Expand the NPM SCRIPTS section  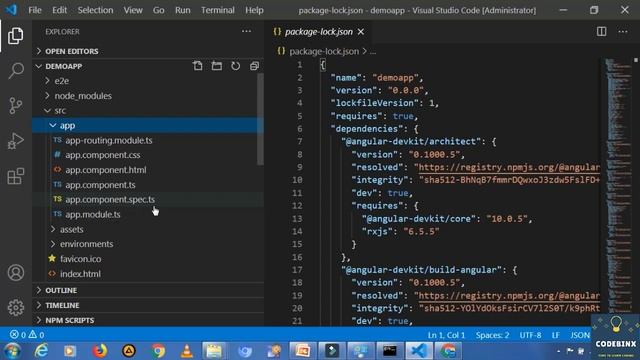pos(148,320)
